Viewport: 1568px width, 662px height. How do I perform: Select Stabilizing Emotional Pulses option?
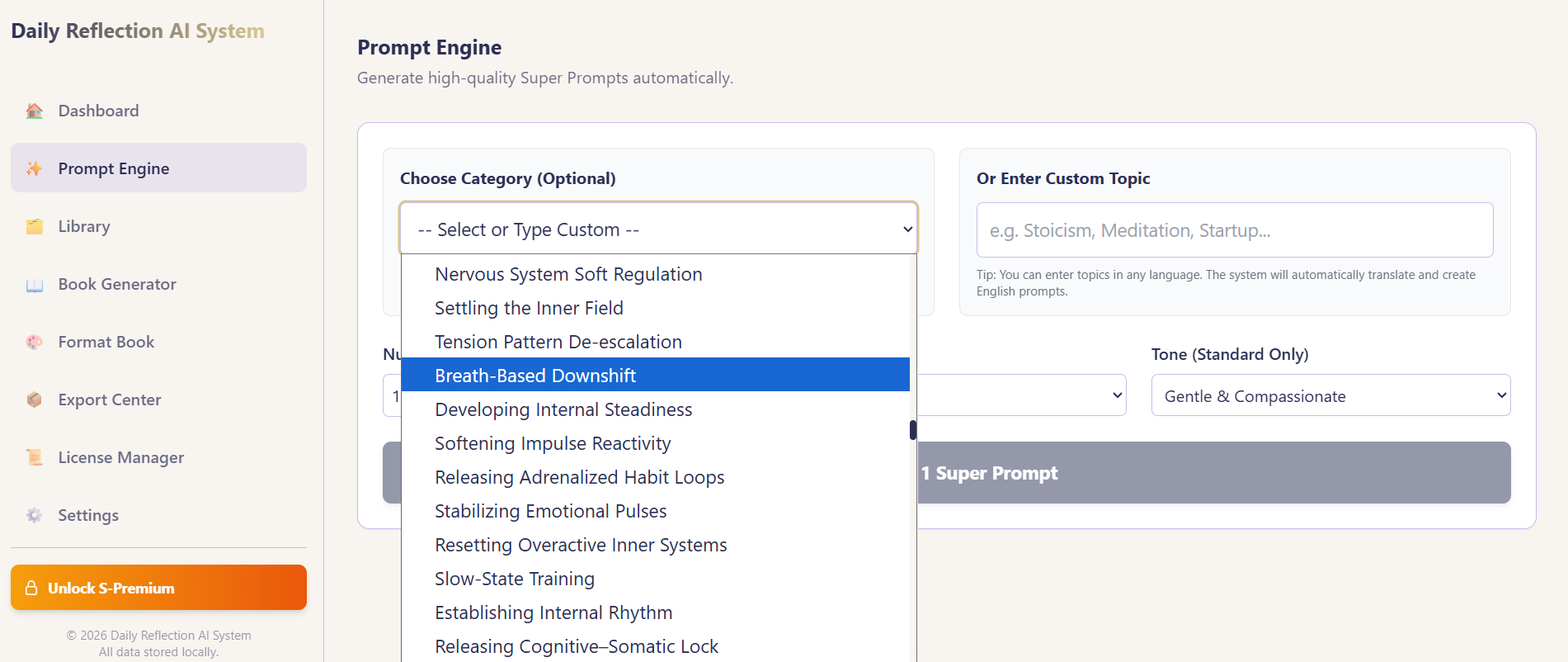[x=550, y=511]
